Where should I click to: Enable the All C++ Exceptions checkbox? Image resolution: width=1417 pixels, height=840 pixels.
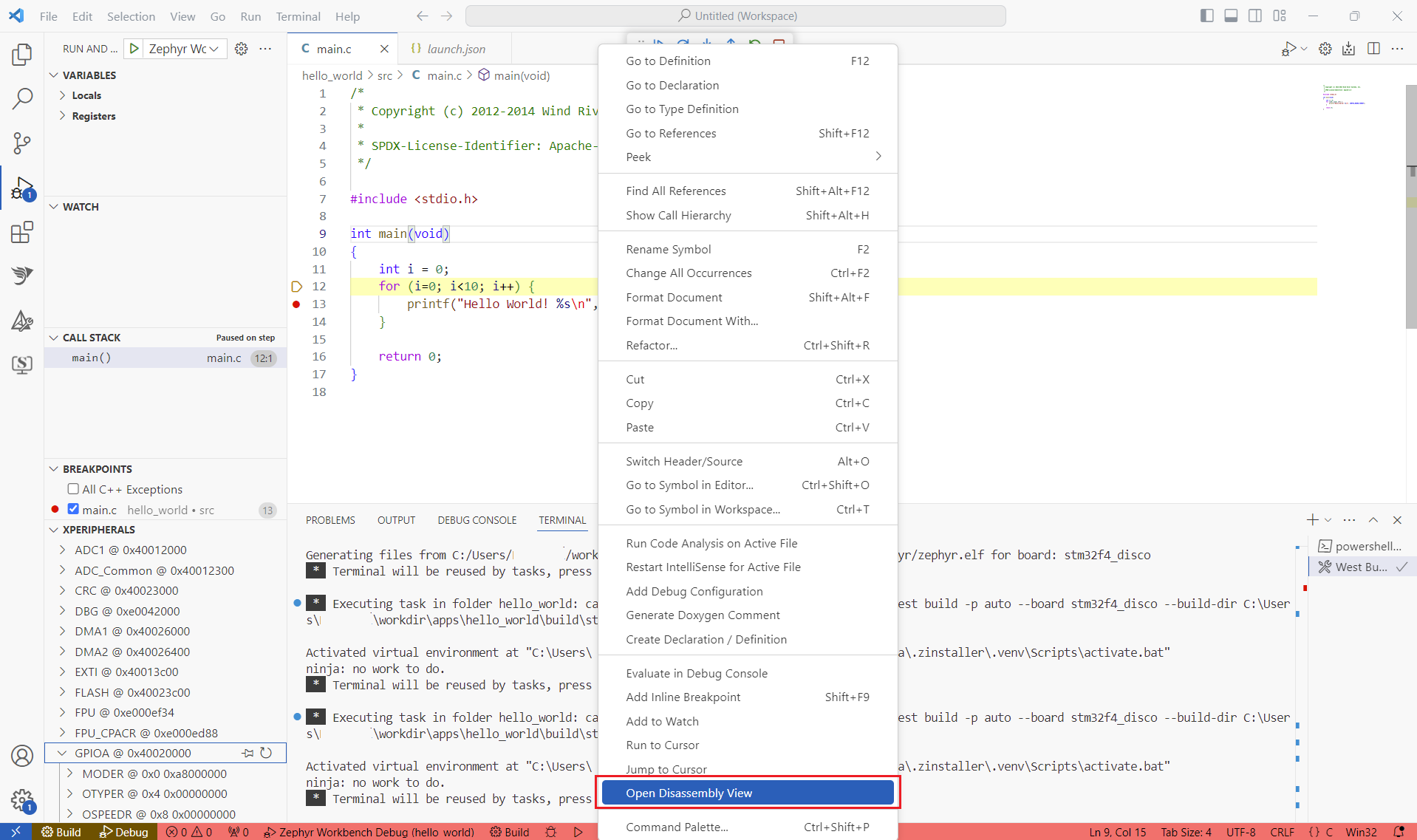click(72, 489)
